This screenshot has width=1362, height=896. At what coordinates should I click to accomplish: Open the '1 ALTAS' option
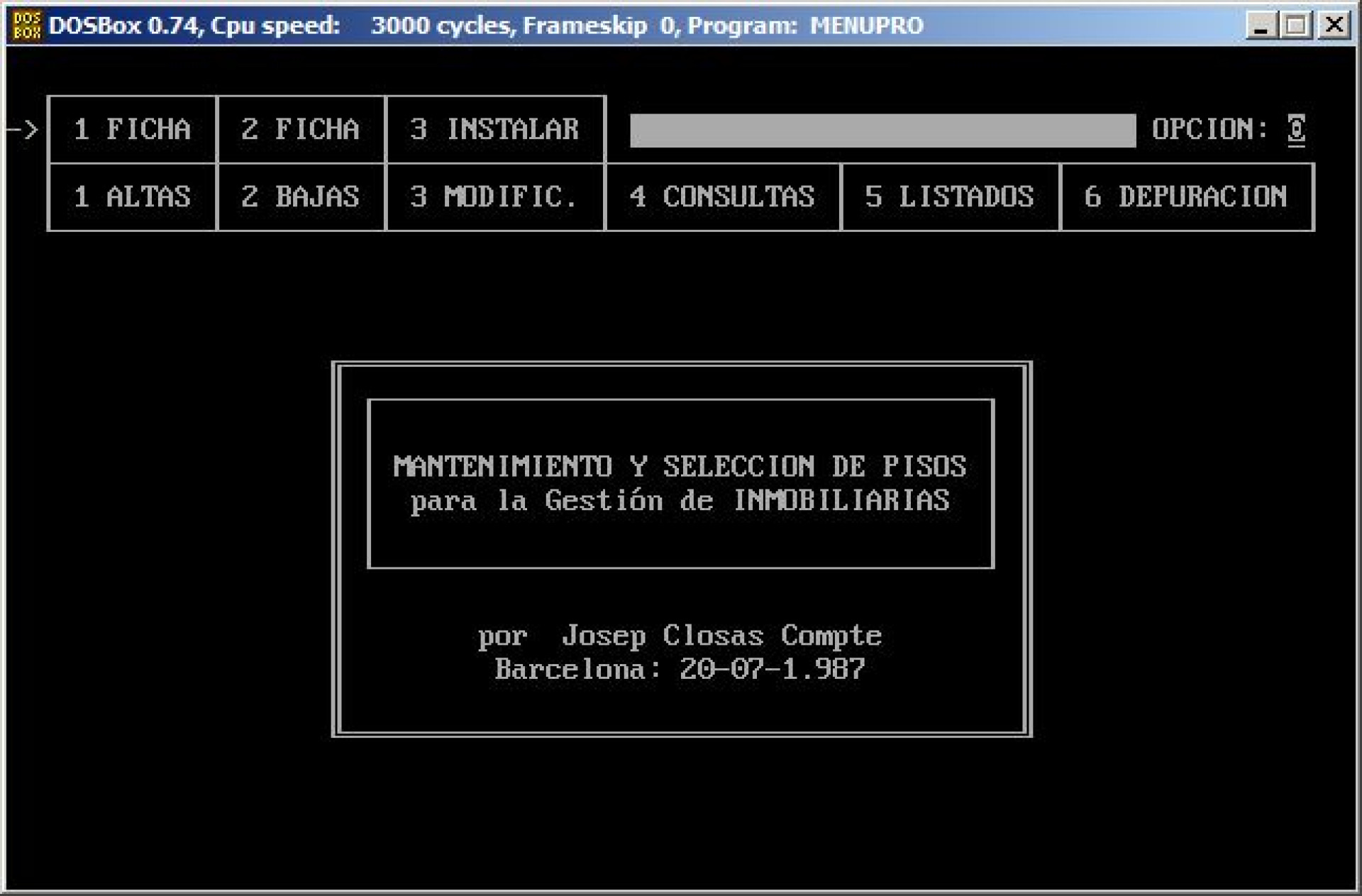[133, 197]
